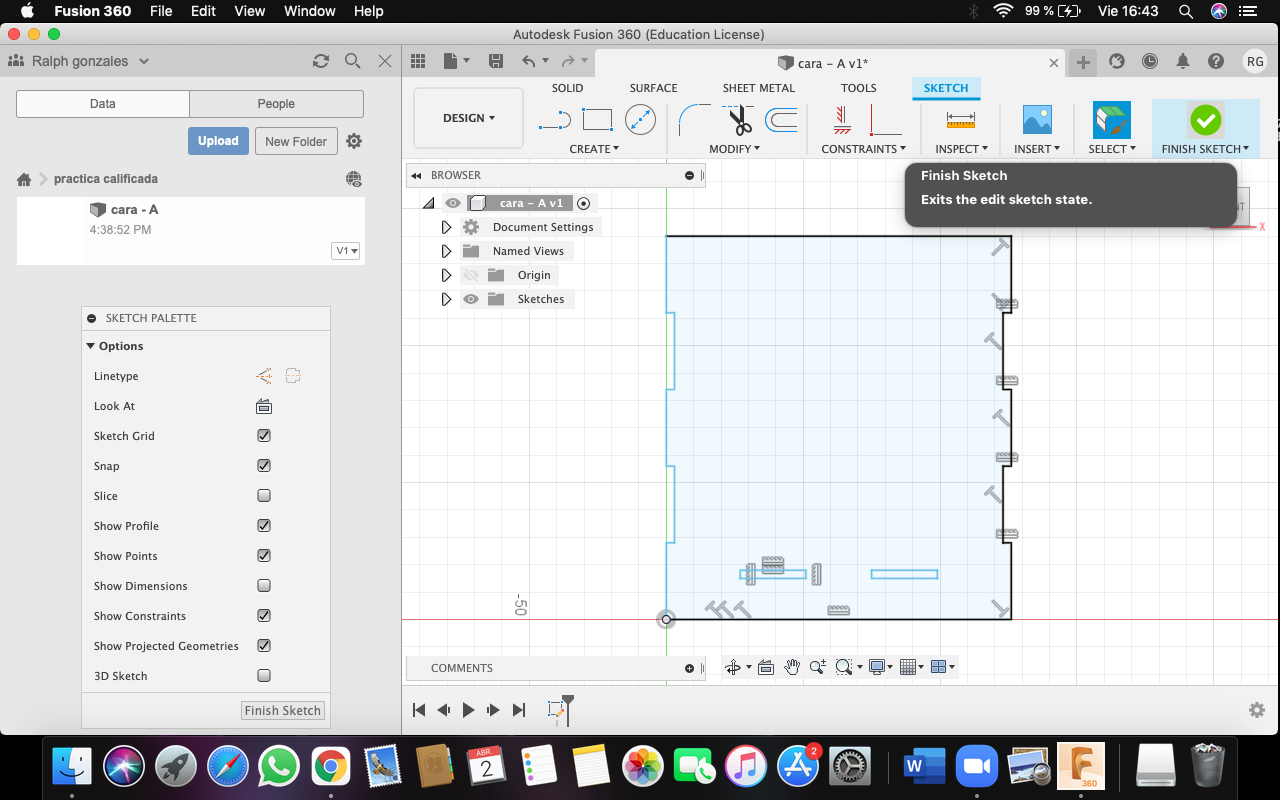Toggle Show Profile checkbox
Screen dimensions: 1280x800
264,526
